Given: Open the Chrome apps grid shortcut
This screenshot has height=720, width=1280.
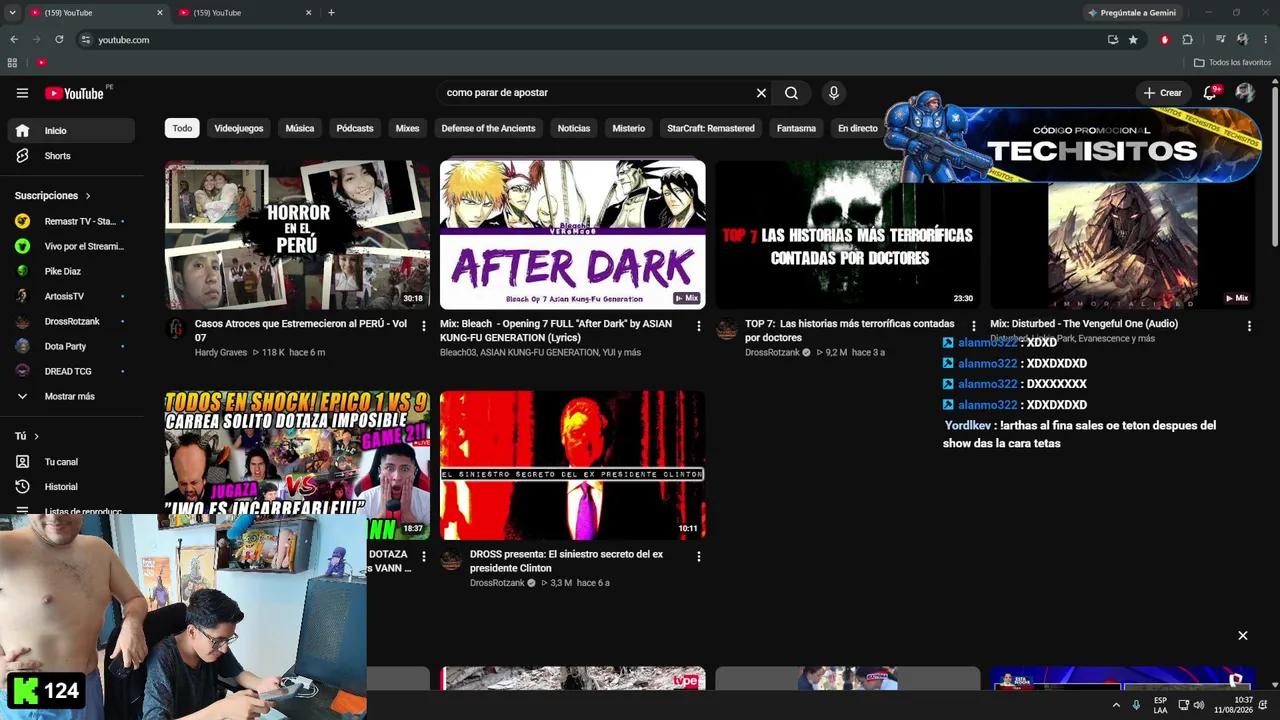Looking at the screenshot, I should [12, 63].
